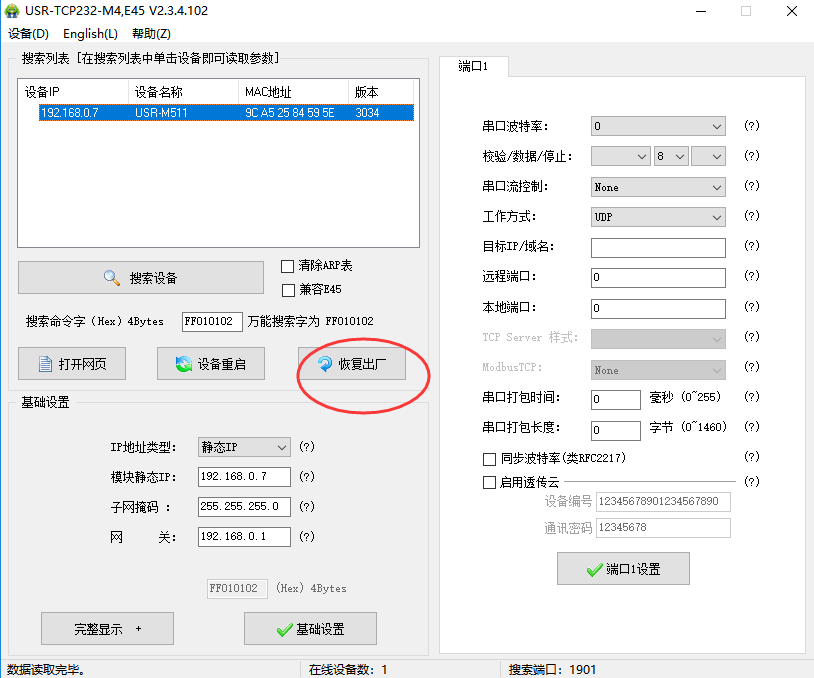Click the restart icon on 设备重启

click(x=183, y=364)
